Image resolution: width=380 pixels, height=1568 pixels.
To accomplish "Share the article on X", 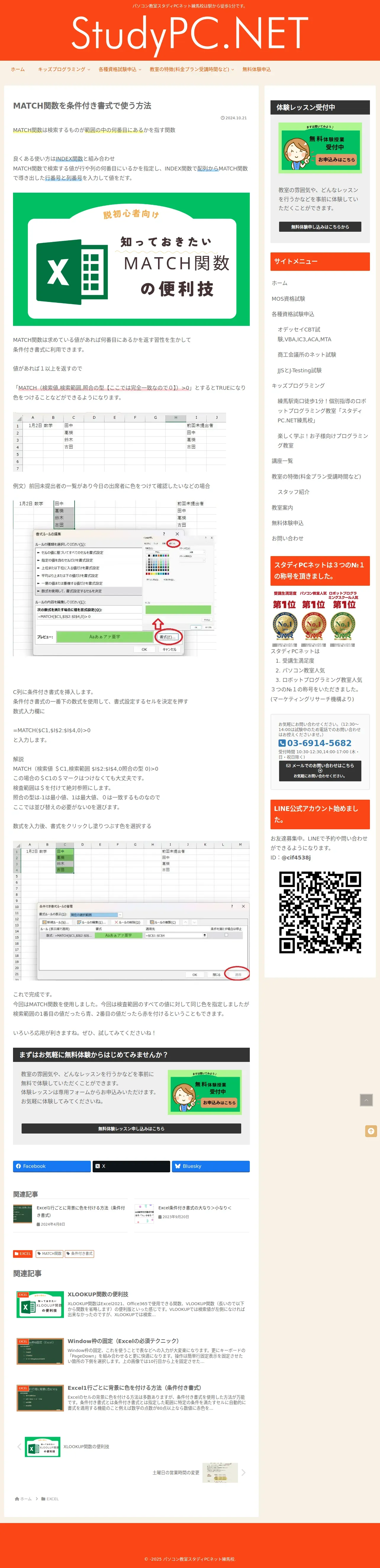I will [131, 1166].
